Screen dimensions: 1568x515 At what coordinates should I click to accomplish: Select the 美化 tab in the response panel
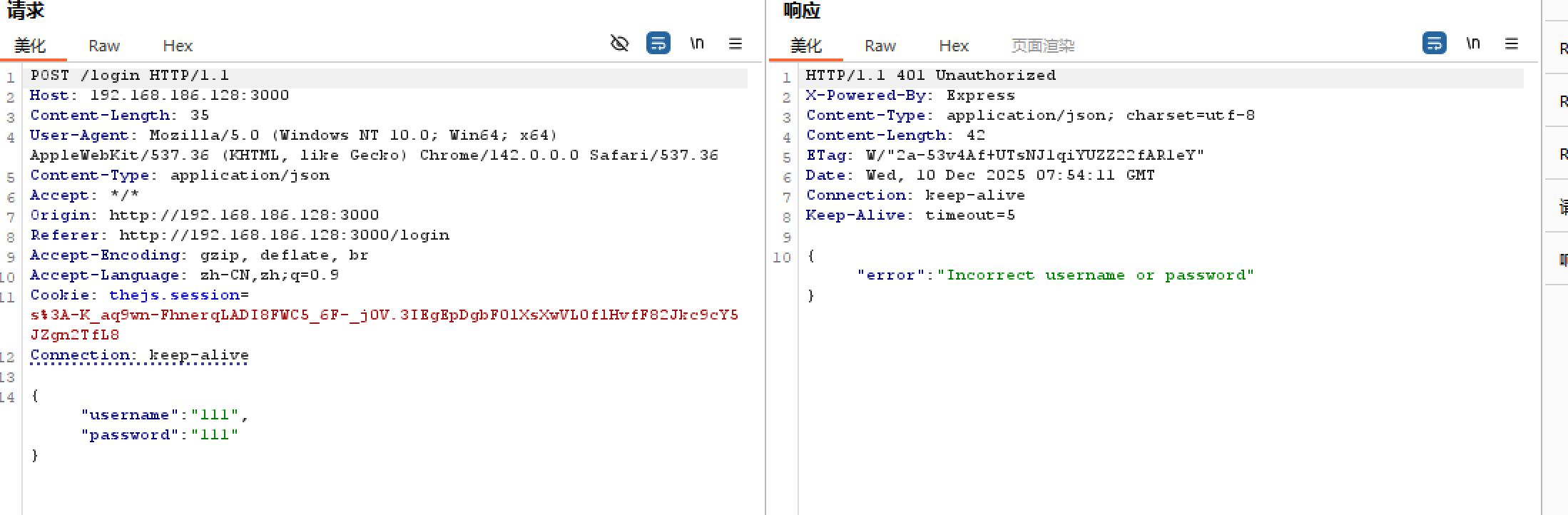(806, 46)
